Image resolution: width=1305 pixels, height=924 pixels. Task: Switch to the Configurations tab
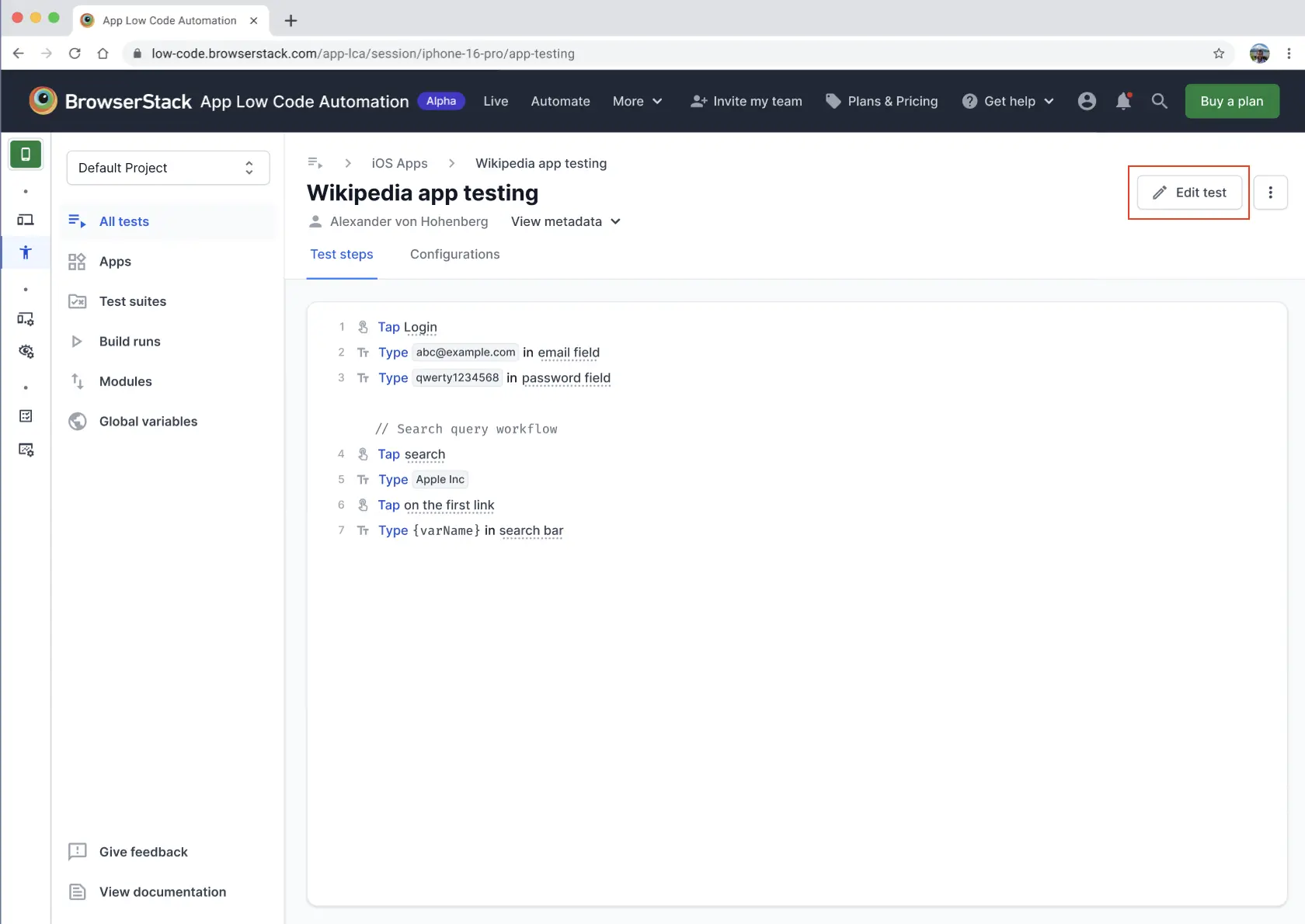(x=454, y=254)
